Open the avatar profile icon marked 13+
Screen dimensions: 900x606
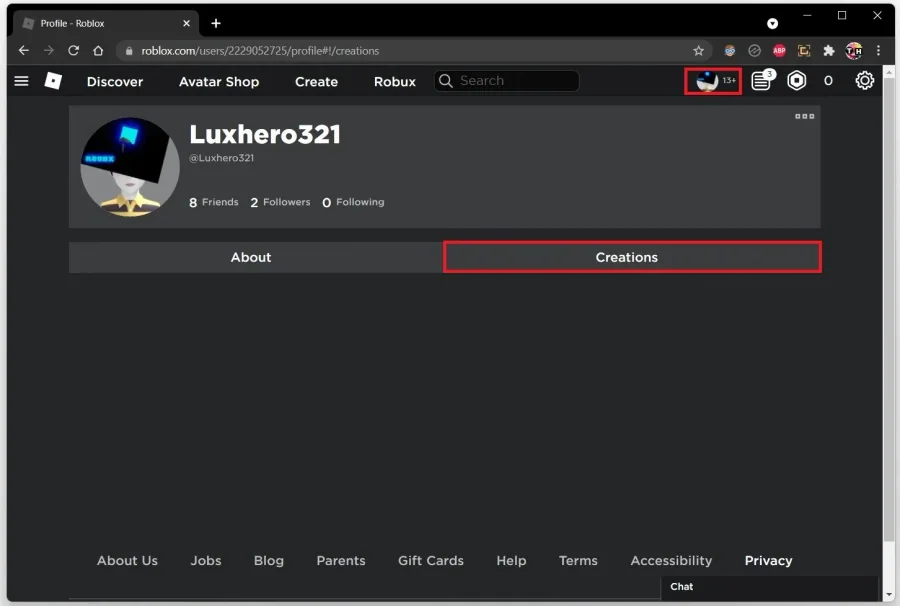click(713, 81)
